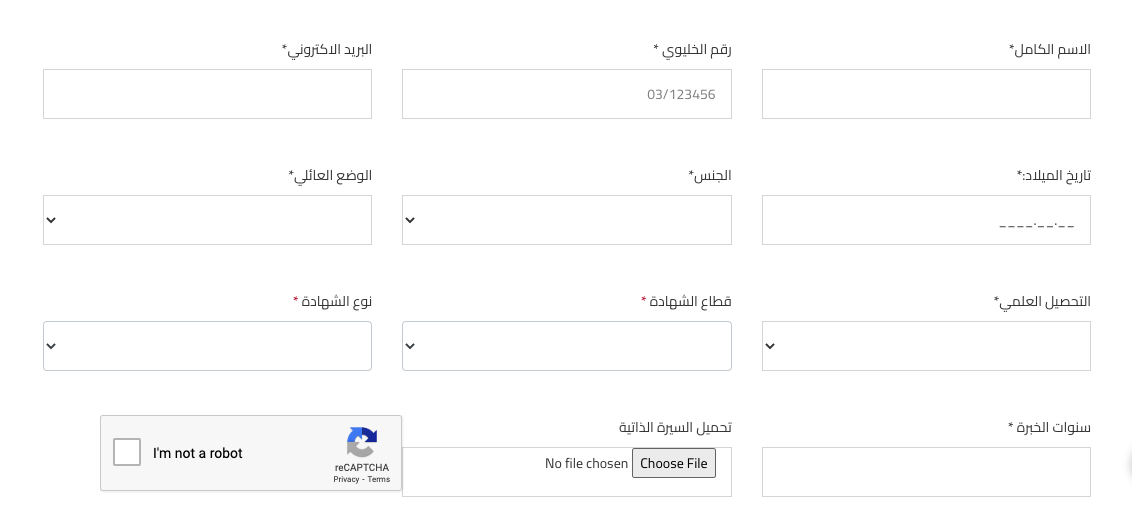Open the نوع الشهادة dropdown
1132x517 pixels.
pos(207,346)
